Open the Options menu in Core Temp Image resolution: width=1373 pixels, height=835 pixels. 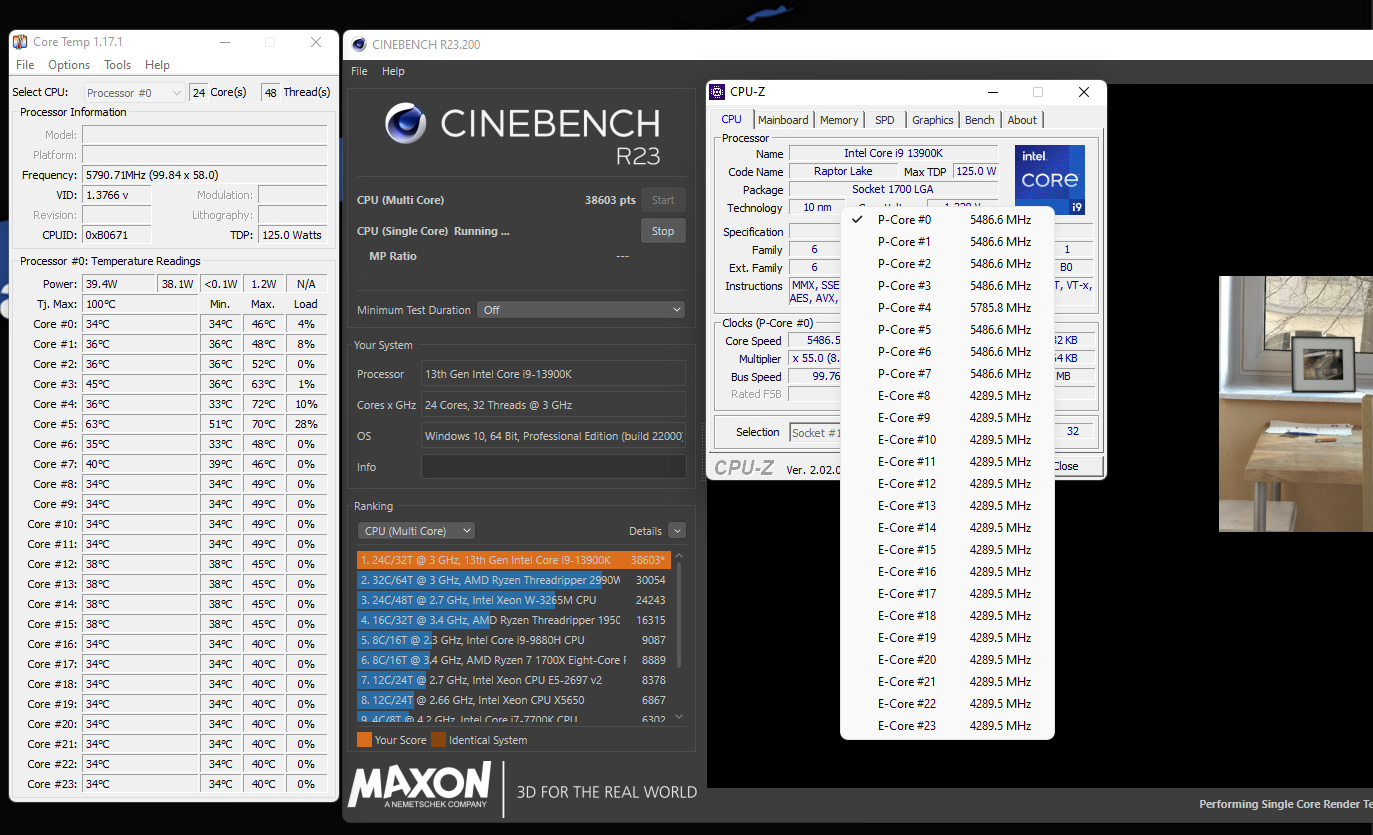(69, 65)
